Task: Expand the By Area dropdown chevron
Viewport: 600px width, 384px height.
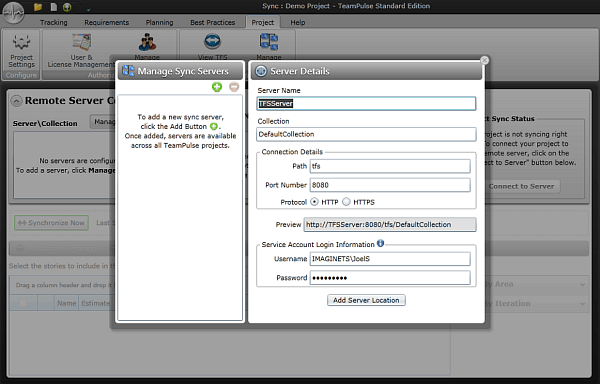Action: coord(582,284)
